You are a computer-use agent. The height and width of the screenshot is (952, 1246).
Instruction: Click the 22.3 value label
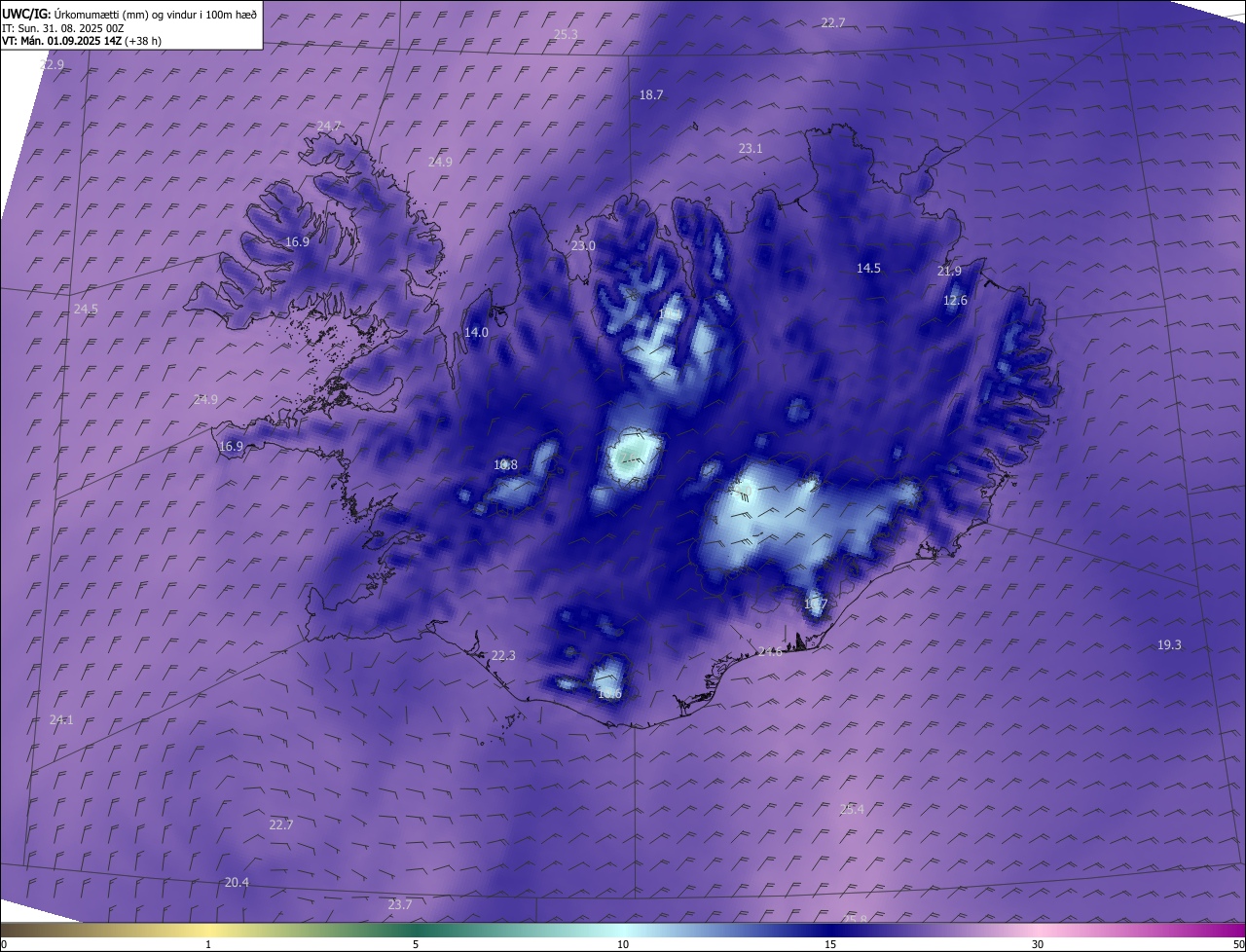click(x=503, y=655)
